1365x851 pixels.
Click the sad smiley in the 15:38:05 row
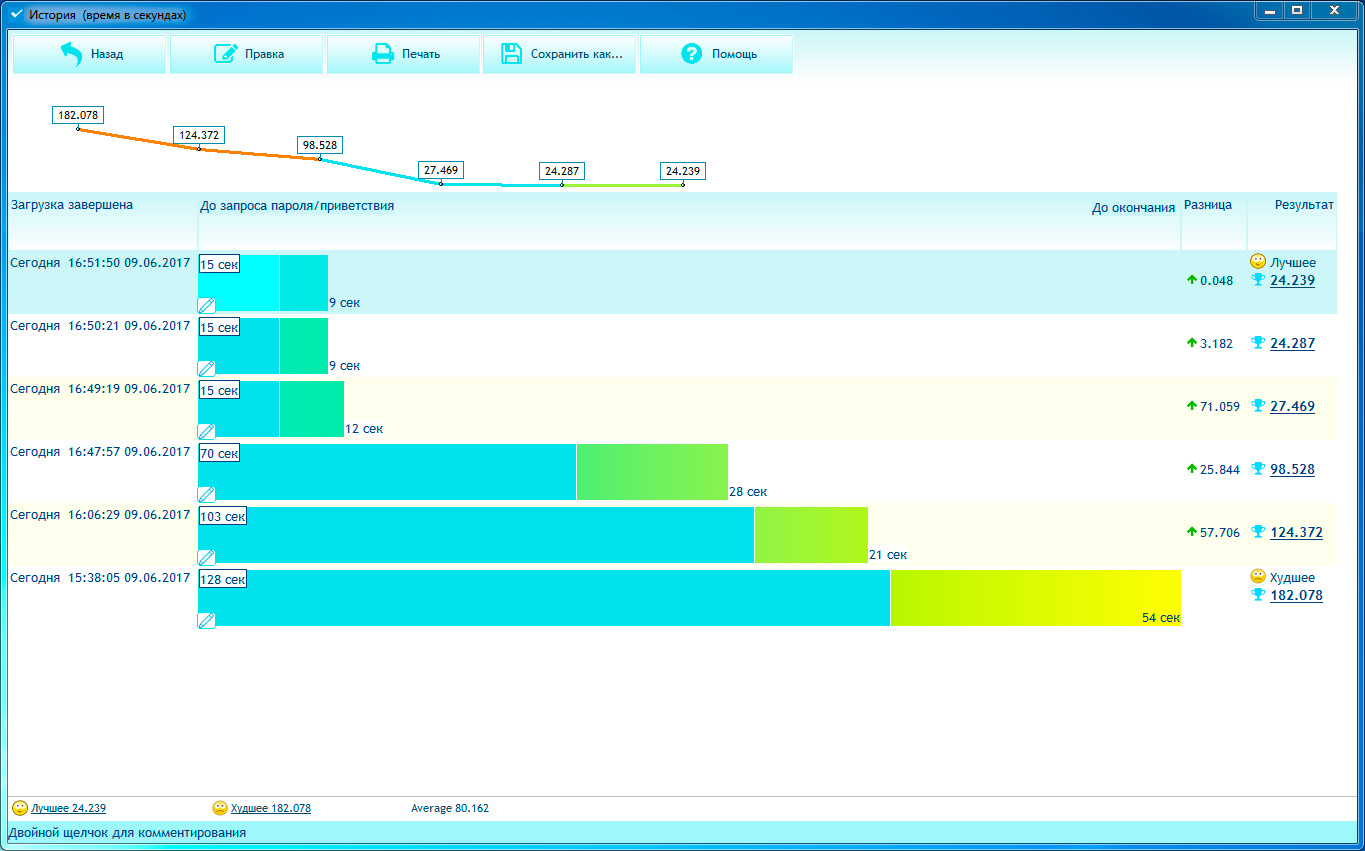tap(1258, 577)
